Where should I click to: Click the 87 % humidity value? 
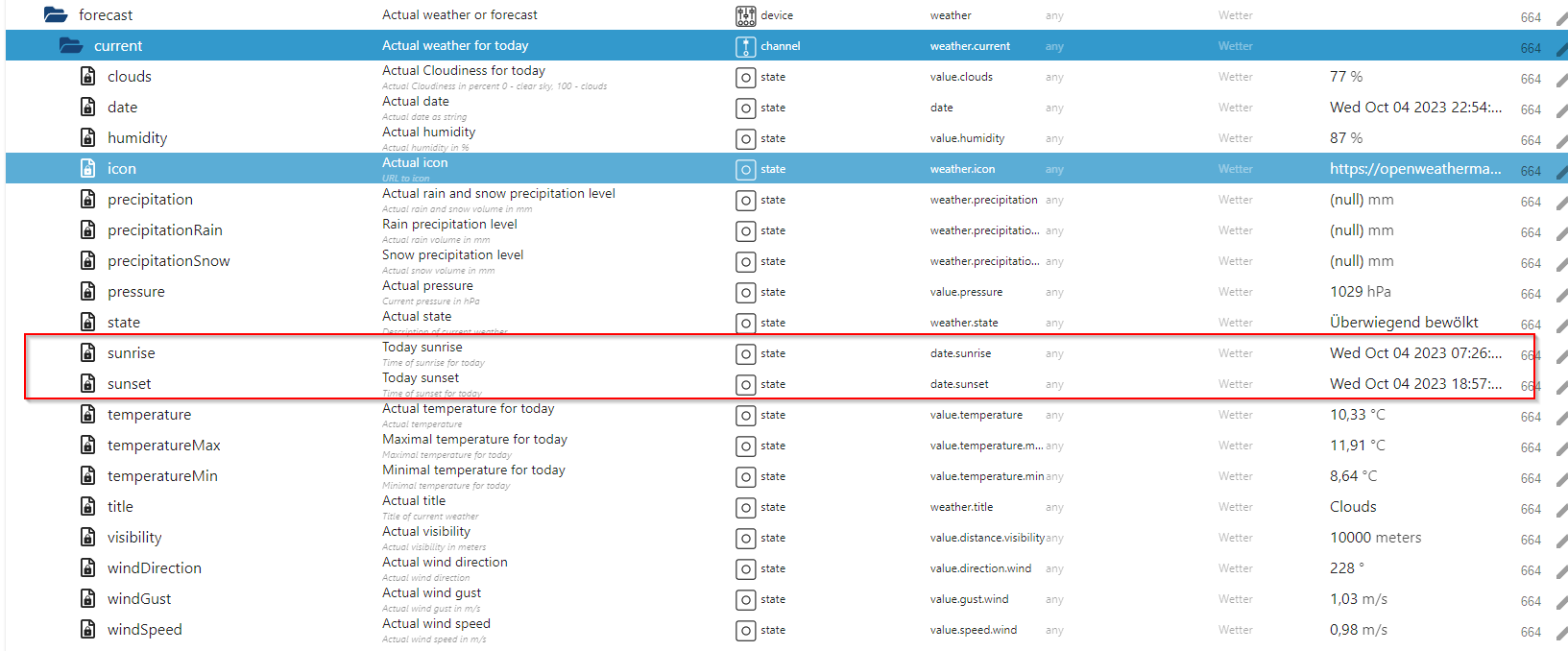(x=1346, y=137)
